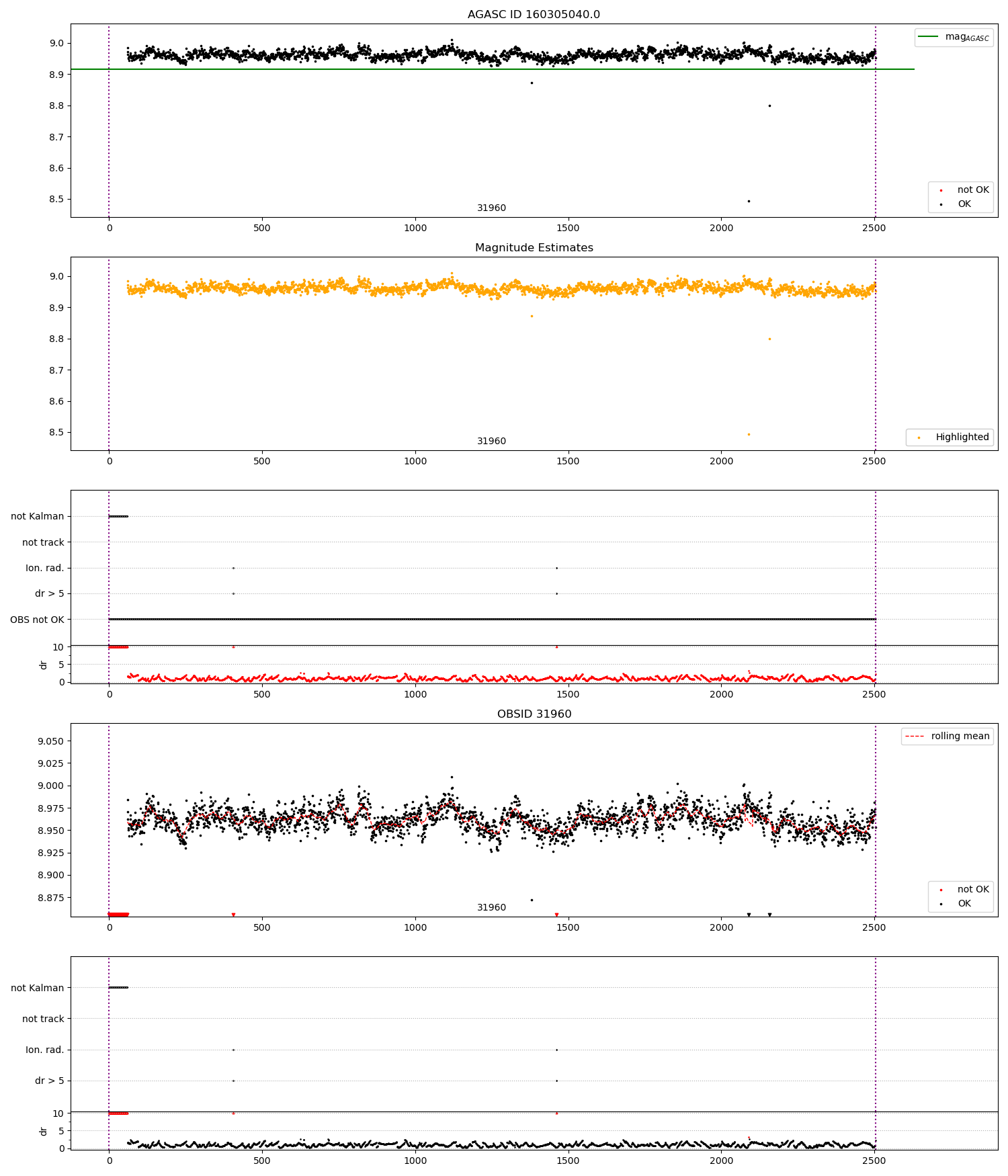
Task: Click the "8.875" y-axis tick label
Action: point(50,898)
